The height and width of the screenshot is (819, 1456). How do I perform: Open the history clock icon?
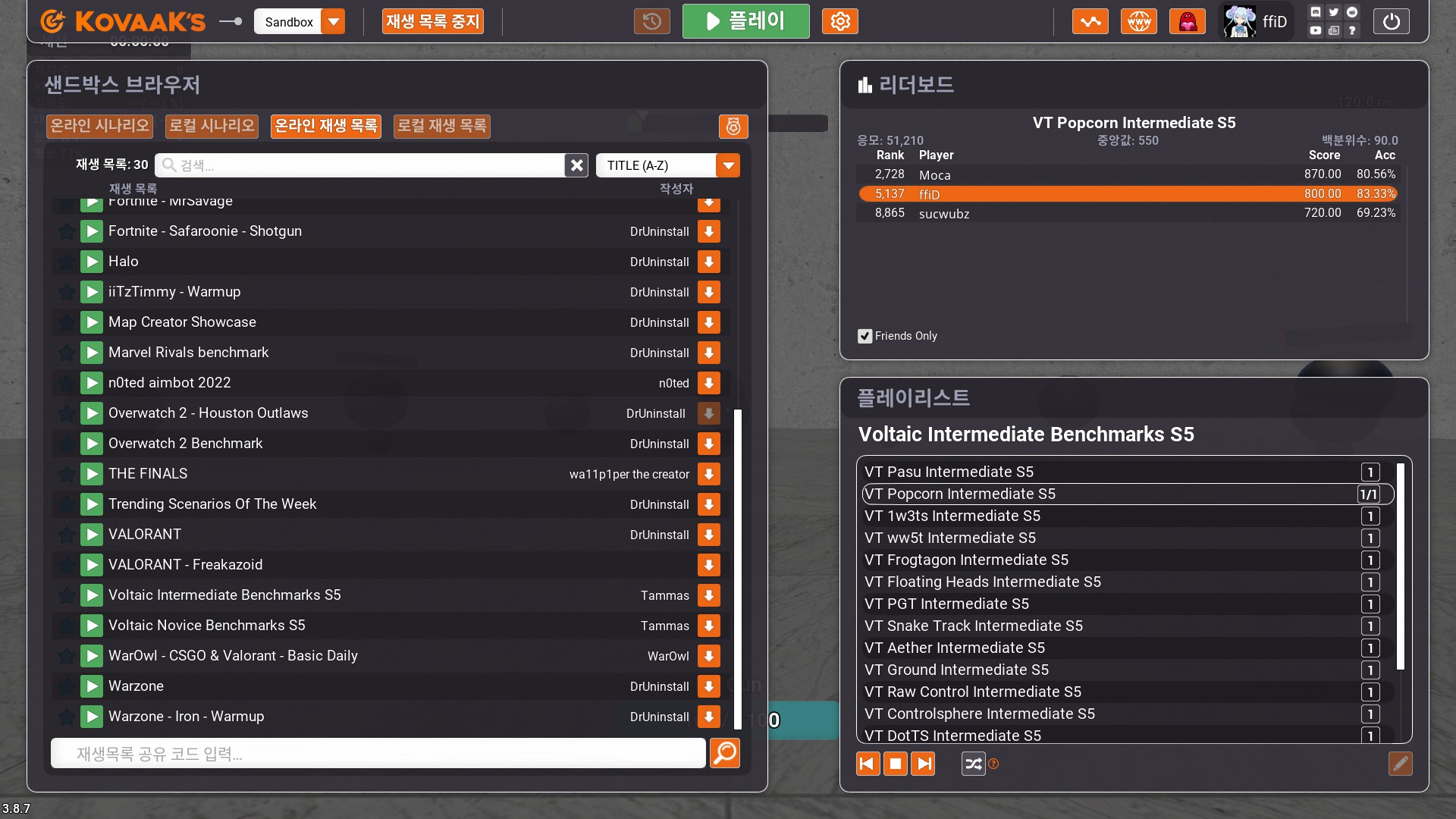(x=651, y=21)
